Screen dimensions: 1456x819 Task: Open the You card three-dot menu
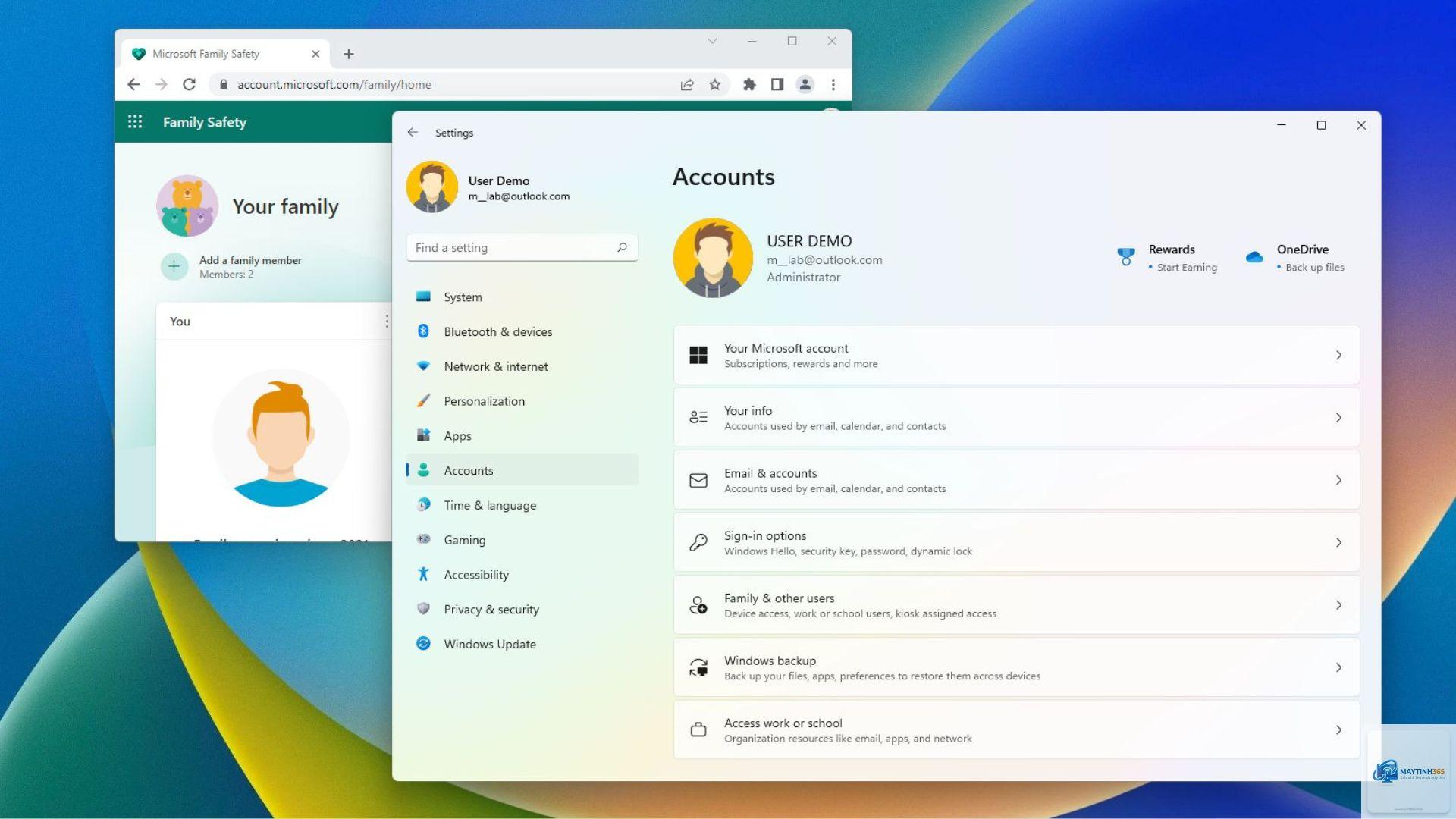387,321
